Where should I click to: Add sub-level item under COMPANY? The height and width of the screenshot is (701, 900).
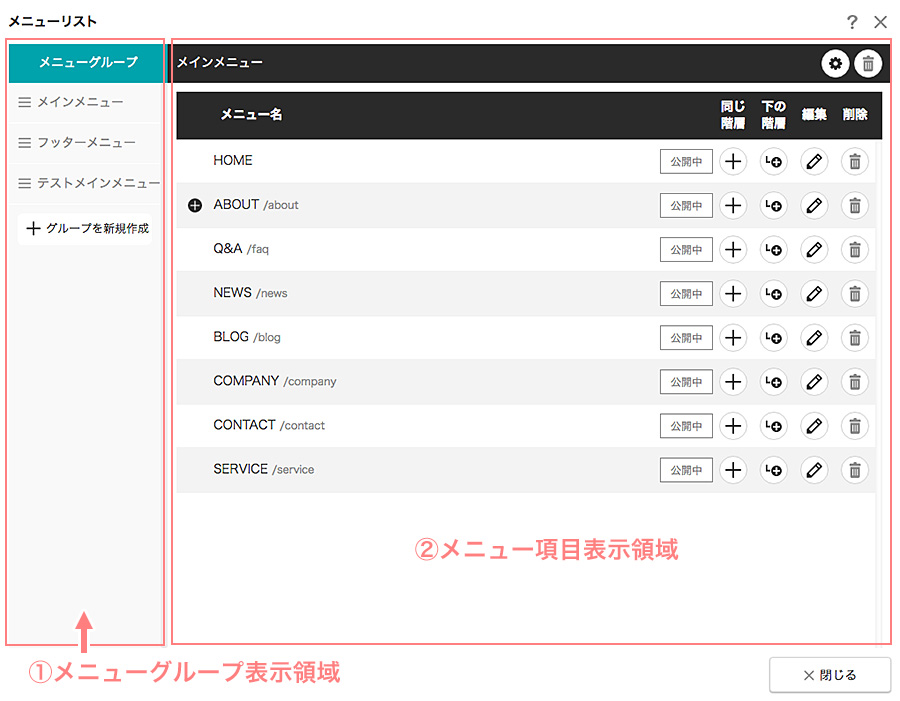point(774,382)
